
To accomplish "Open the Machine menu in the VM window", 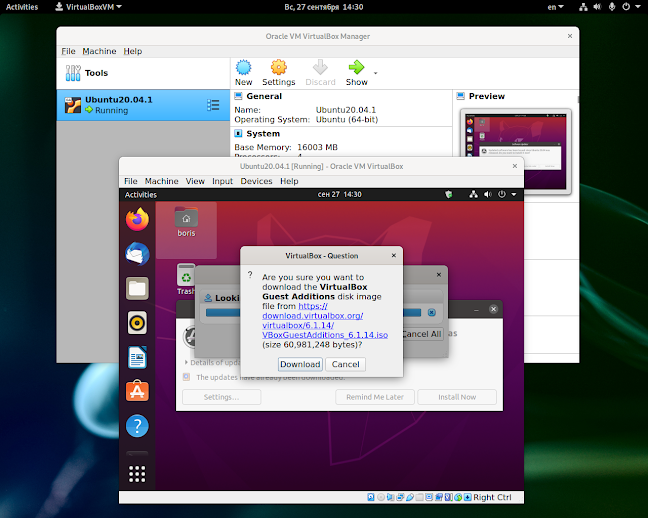I will point(162,181).
